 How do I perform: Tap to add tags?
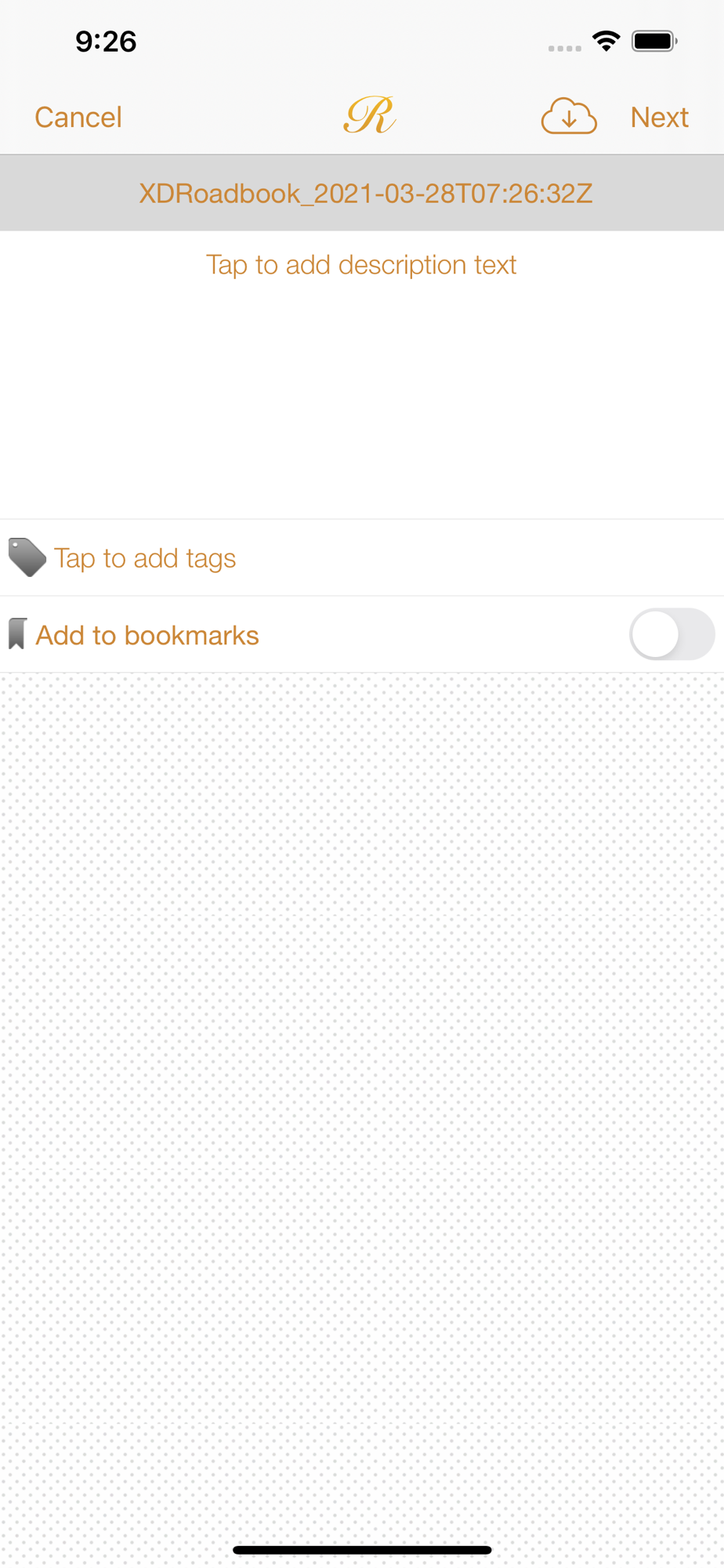[145, 558]
